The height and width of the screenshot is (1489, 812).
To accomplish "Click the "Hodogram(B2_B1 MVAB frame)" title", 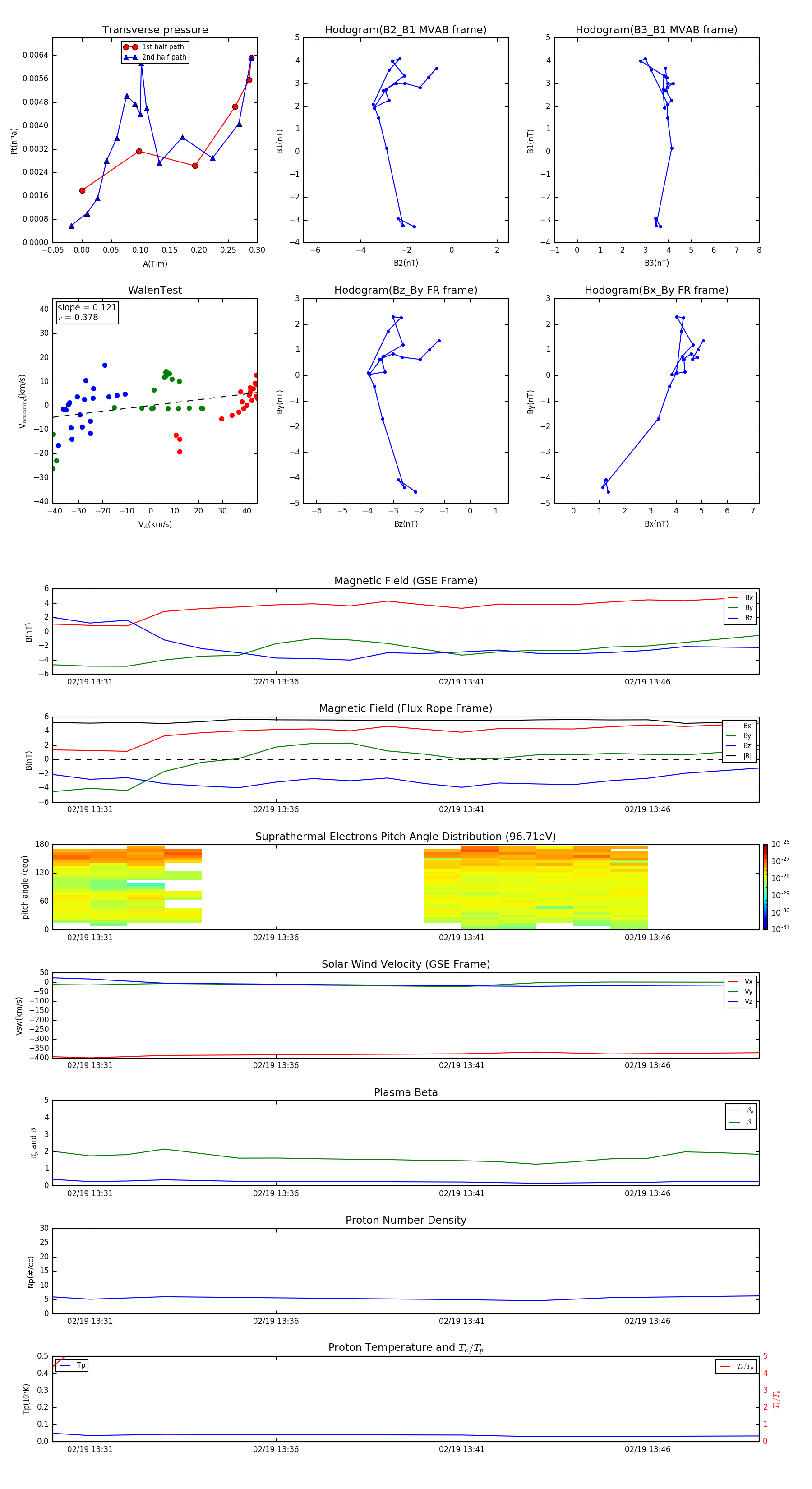I will [406, 30].
